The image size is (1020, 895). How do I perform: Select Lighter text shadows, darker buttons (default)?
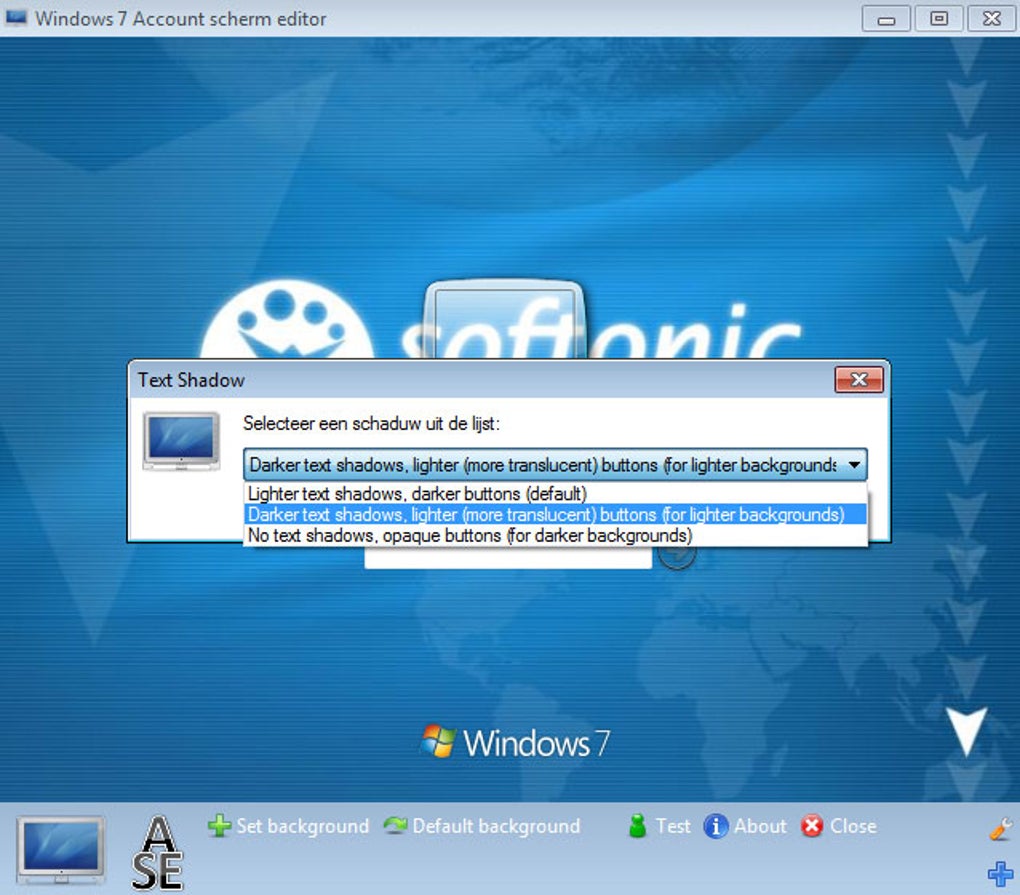tap(556, 494)
